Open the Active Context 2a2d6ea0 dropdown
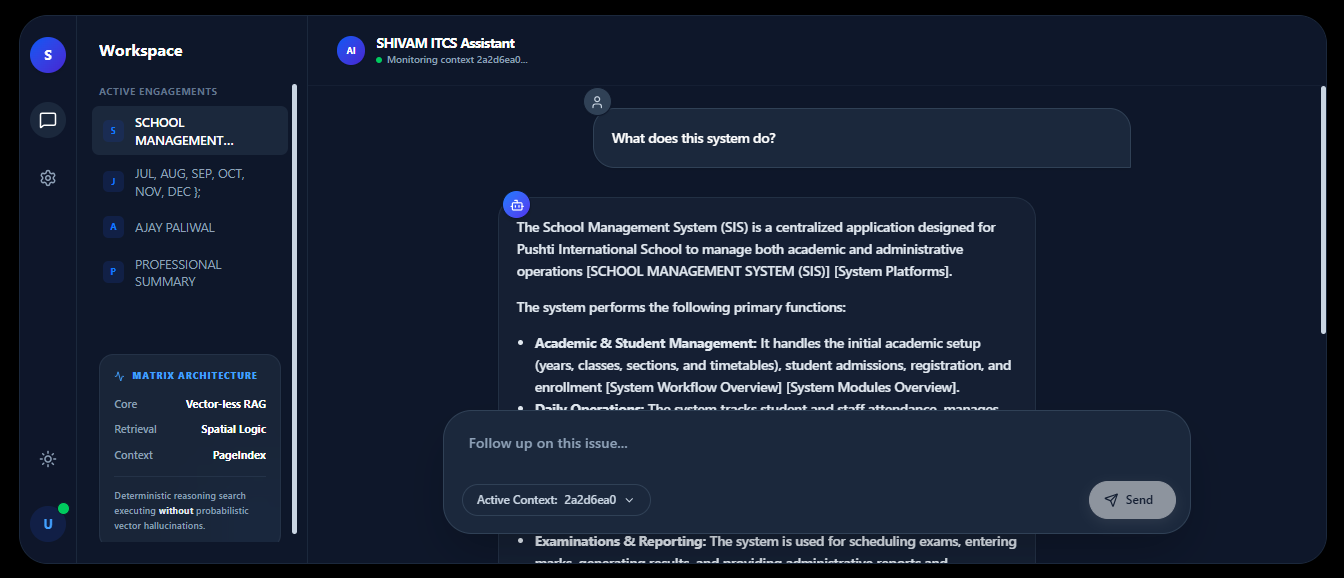The image size is (1344, 578). 556,500
